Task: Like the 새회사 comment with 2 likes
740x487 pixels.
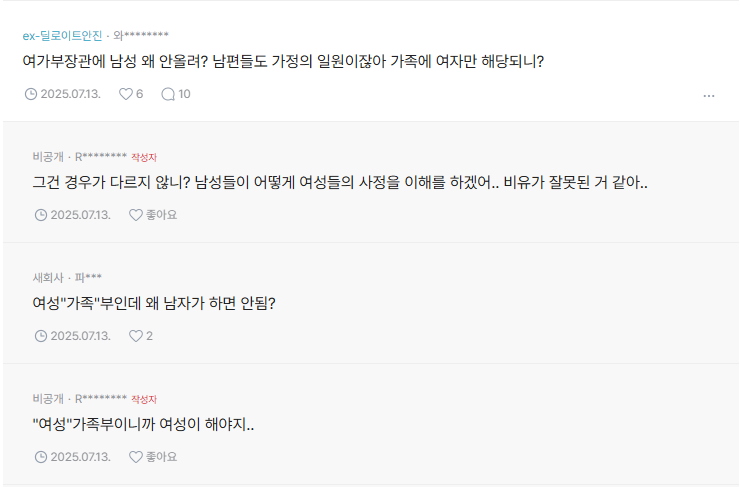Action: click(136, 336)
